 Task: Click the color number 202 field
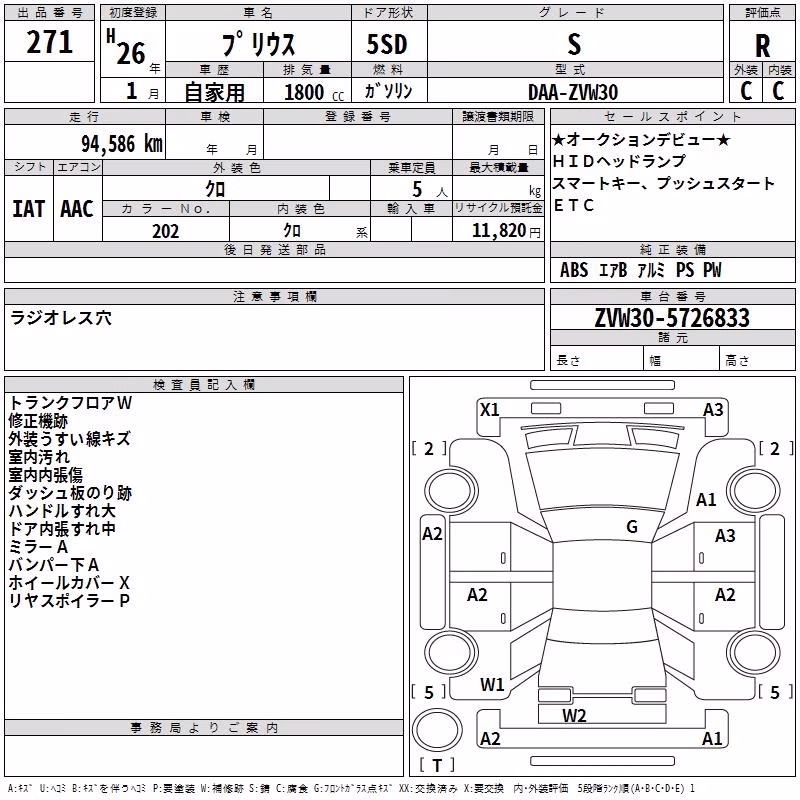pos(166,231)
